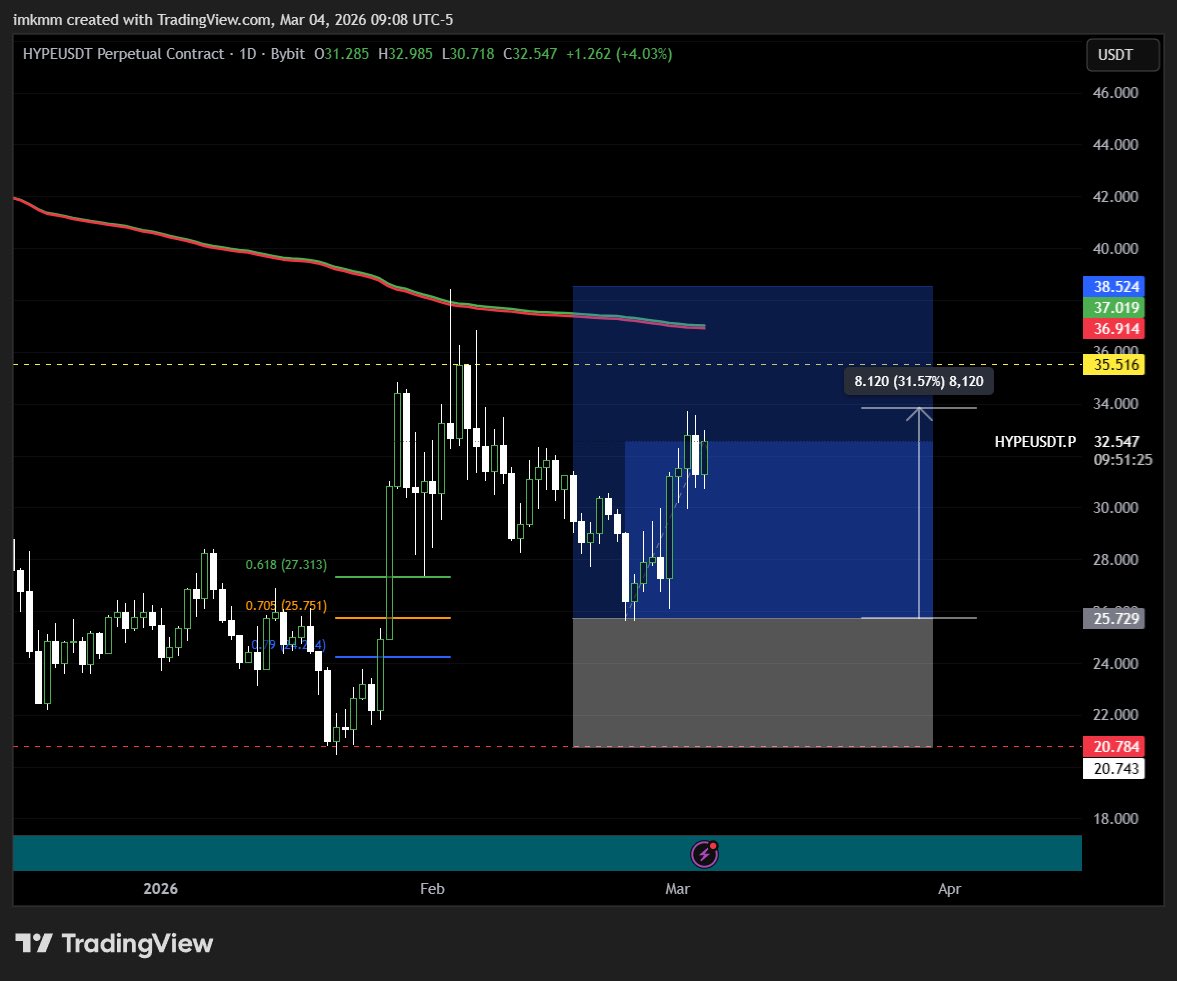Click the purple lightning event marker icon
Screen dimensions: 1177x981
[704, 853]
